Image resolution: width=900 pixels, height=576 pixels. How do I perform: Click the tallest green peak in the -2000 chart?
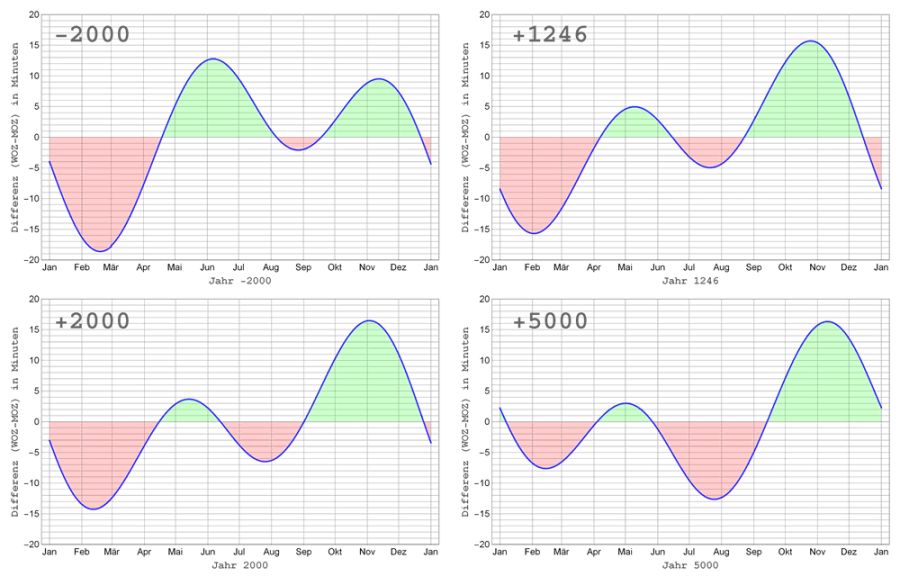pos(212,100)
